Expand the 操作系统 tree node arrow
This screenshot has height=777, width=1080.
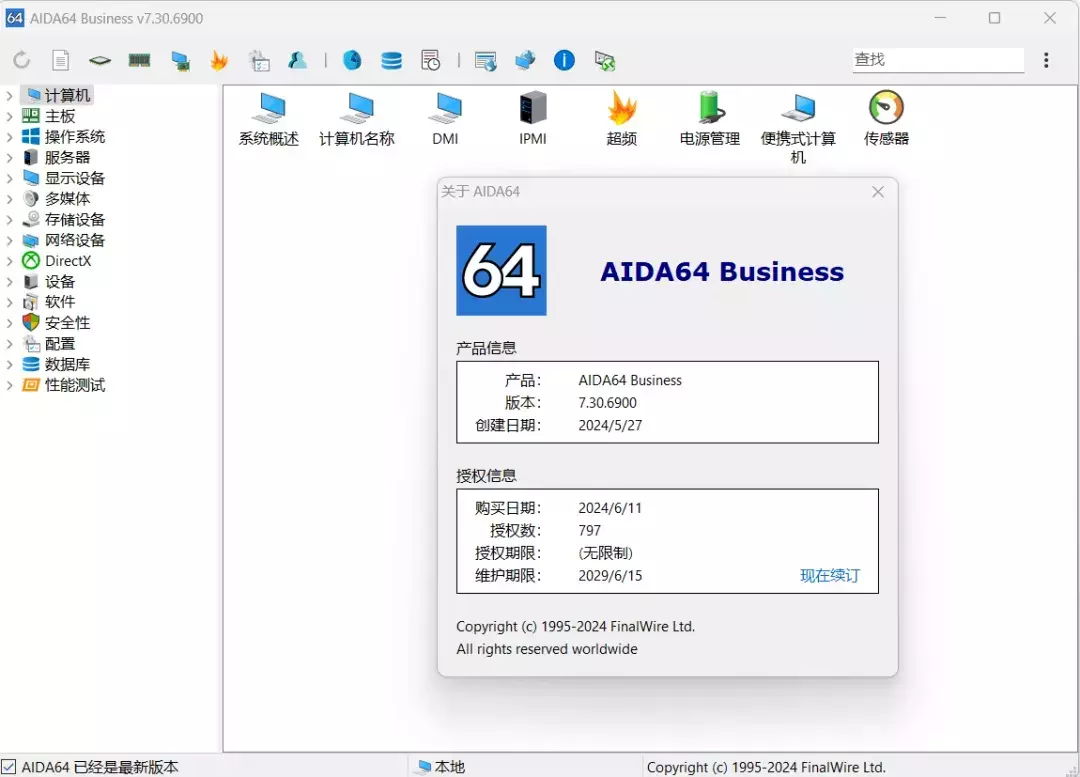pos(9,137)
